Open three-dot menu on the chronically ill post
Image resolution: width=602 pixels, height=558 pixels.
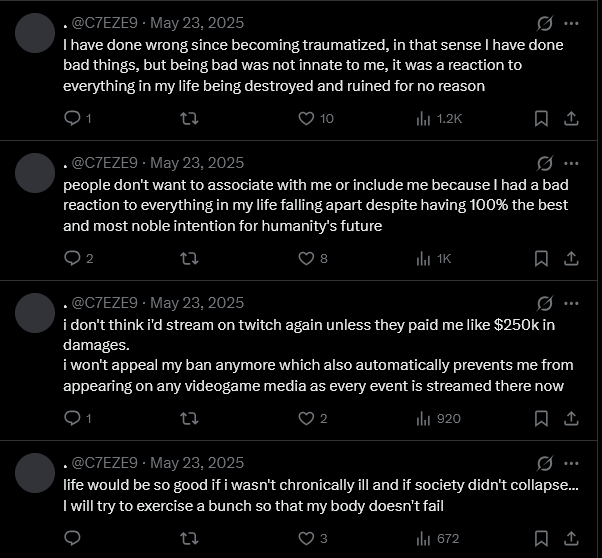pos(571,463)
